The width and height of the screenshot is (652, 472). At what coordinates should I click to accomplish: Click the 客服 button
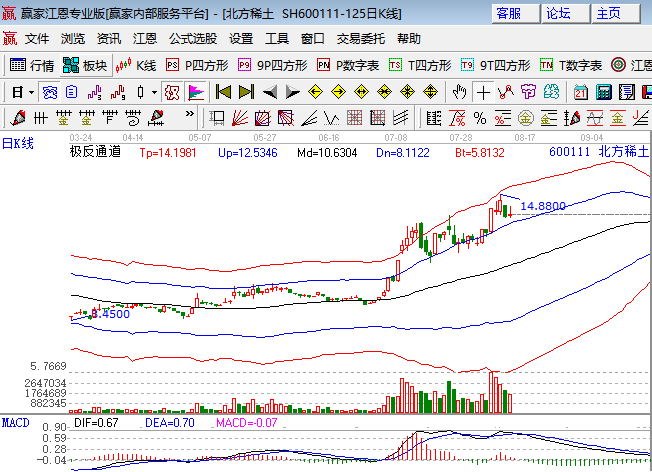click(516, 13)
